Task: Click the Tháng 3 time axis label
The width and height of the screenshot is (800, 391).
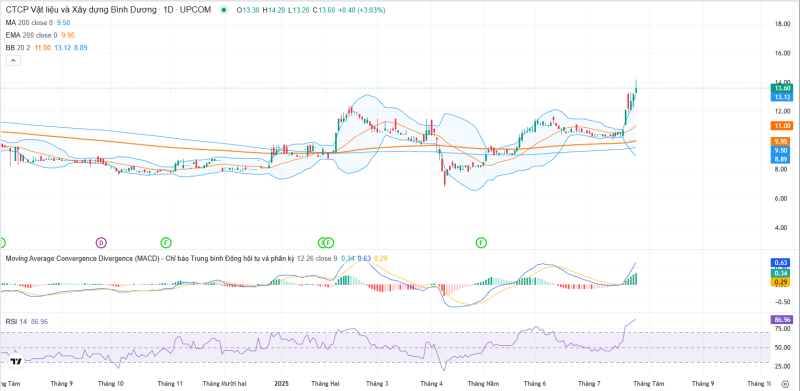Action: tap(377, 383)
